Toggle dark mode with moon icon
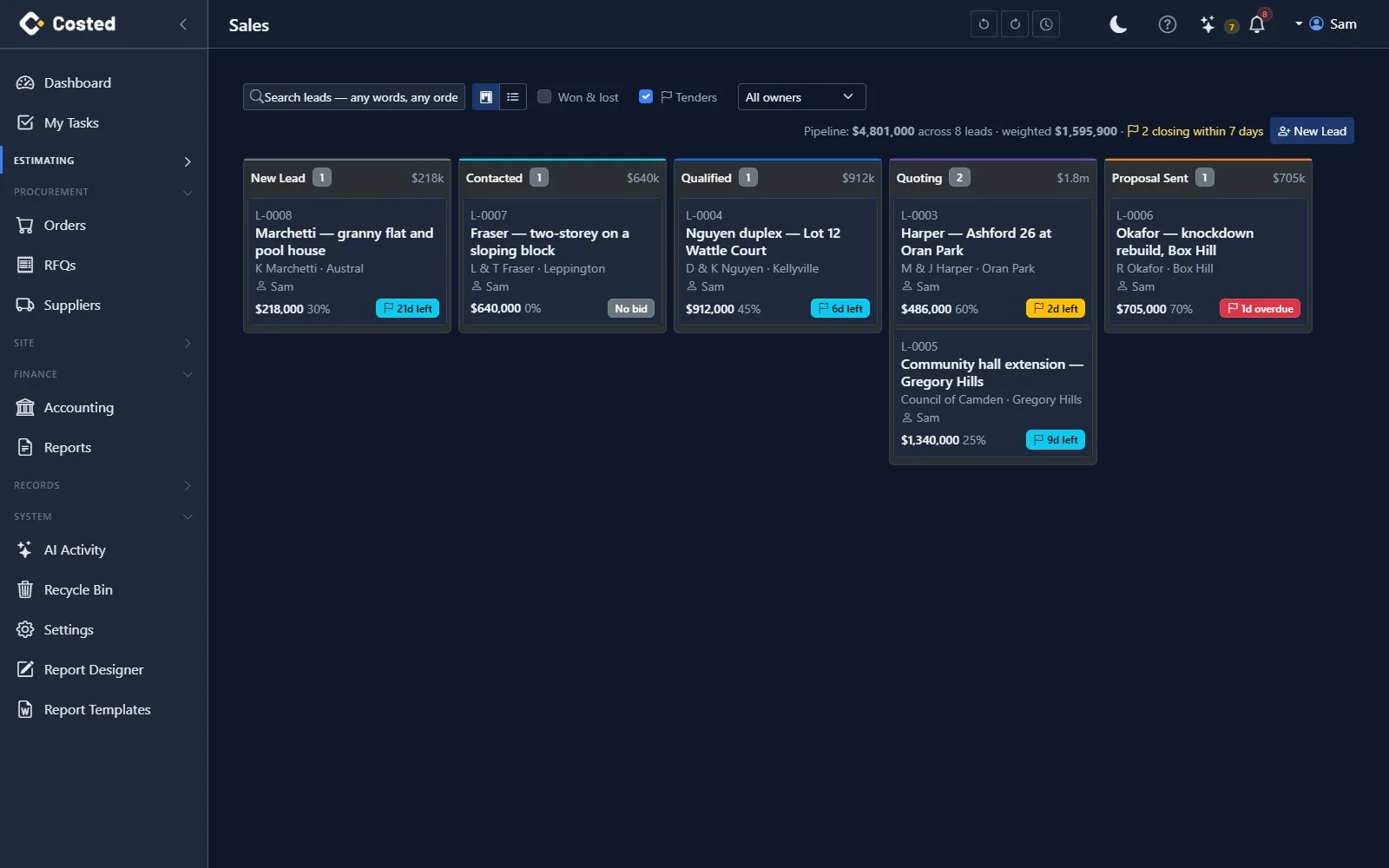The image size is (1389, 868). pyautogui.click(x=1118, y=24)
